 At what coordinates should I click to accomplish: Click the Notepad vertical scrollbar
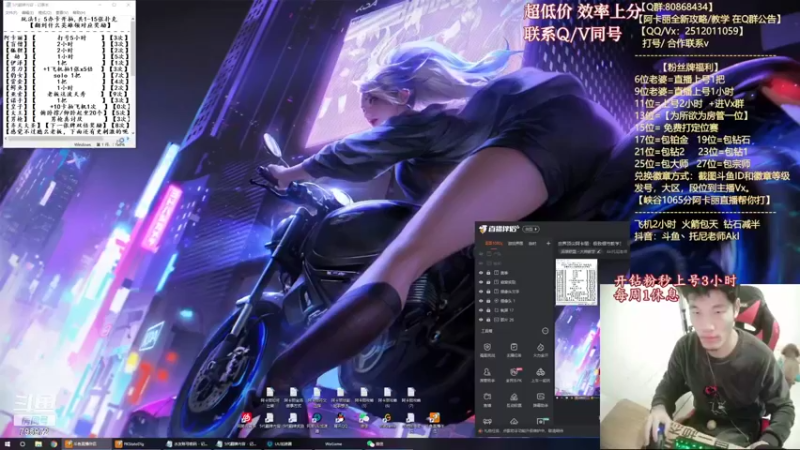[x=133, y=77]
